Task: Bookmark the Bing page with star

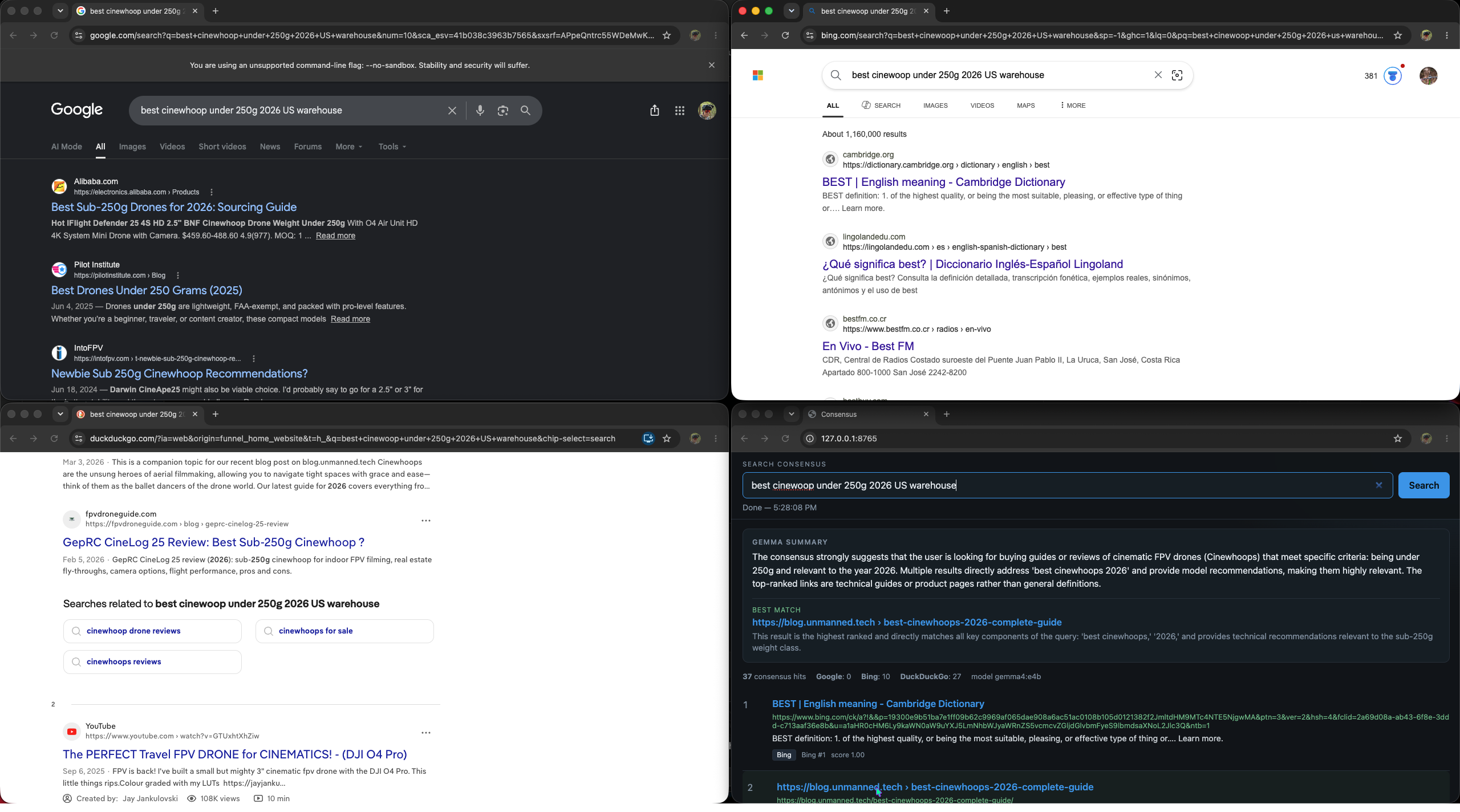Action: [x=1397, y=35]
